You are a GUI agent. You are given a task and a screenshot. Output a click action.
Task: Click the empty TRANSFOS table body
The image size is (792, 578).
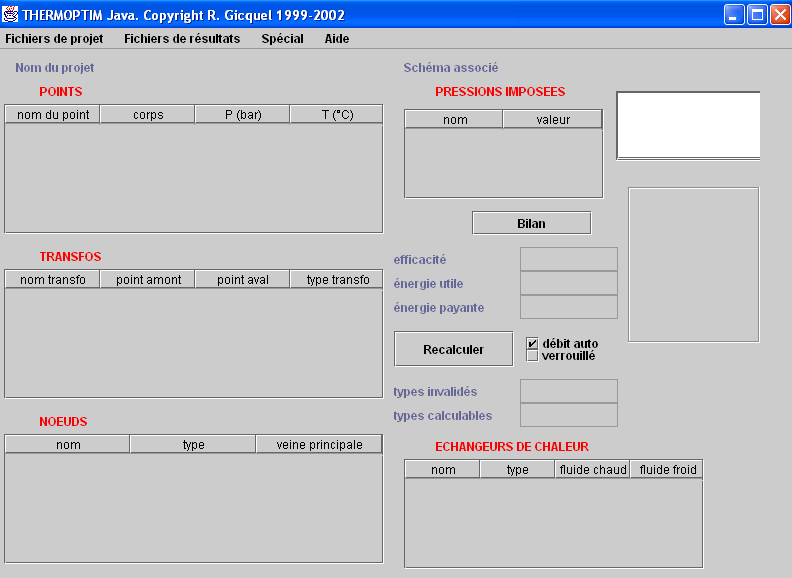click(194, 343)
